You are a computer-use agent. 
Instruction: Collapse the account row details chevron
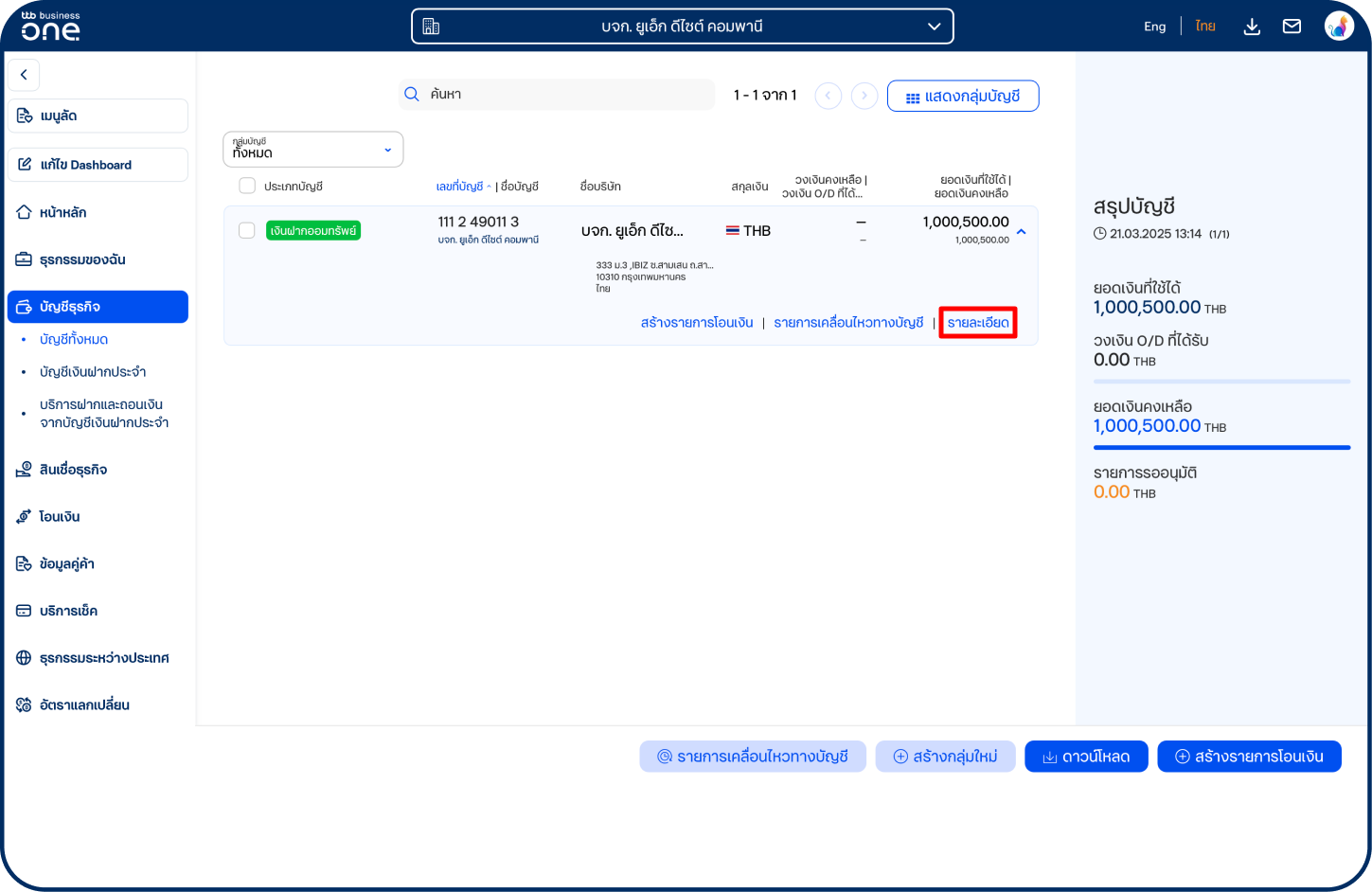(1021, 231)
